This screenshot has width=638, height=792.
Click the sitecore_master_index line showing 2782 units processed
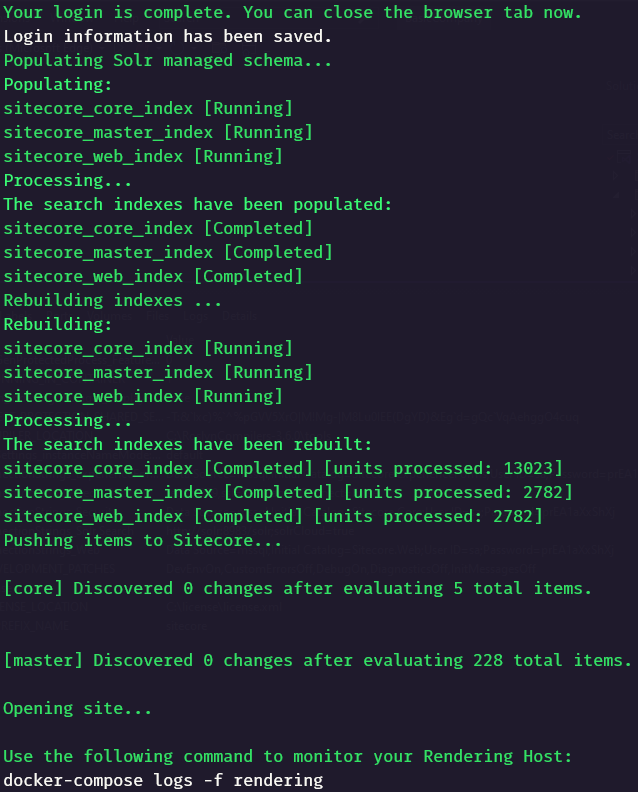click(288, 492)
